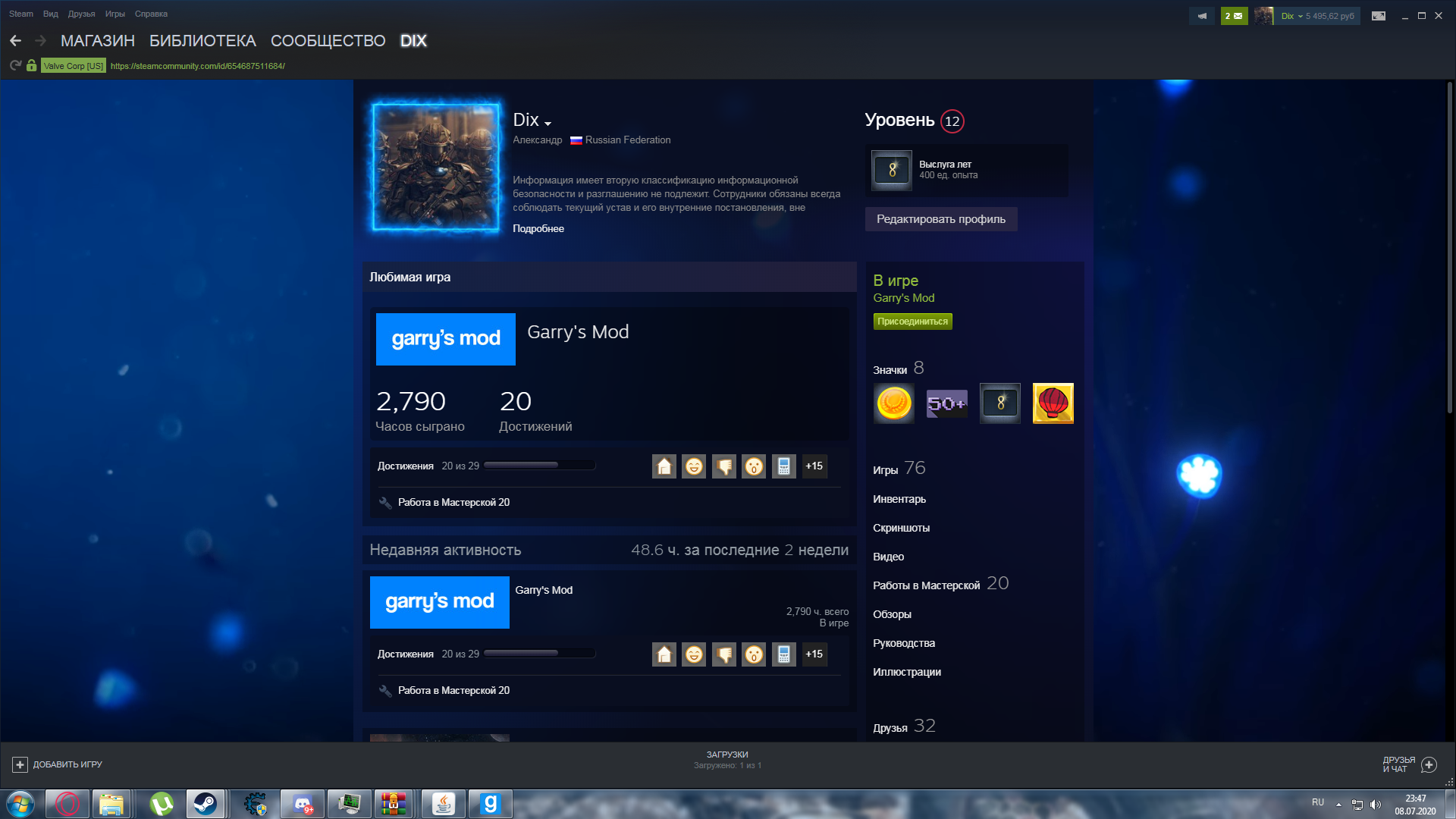Open the Обзоры link
1456x819 pixels.
[x=892, y=614]
